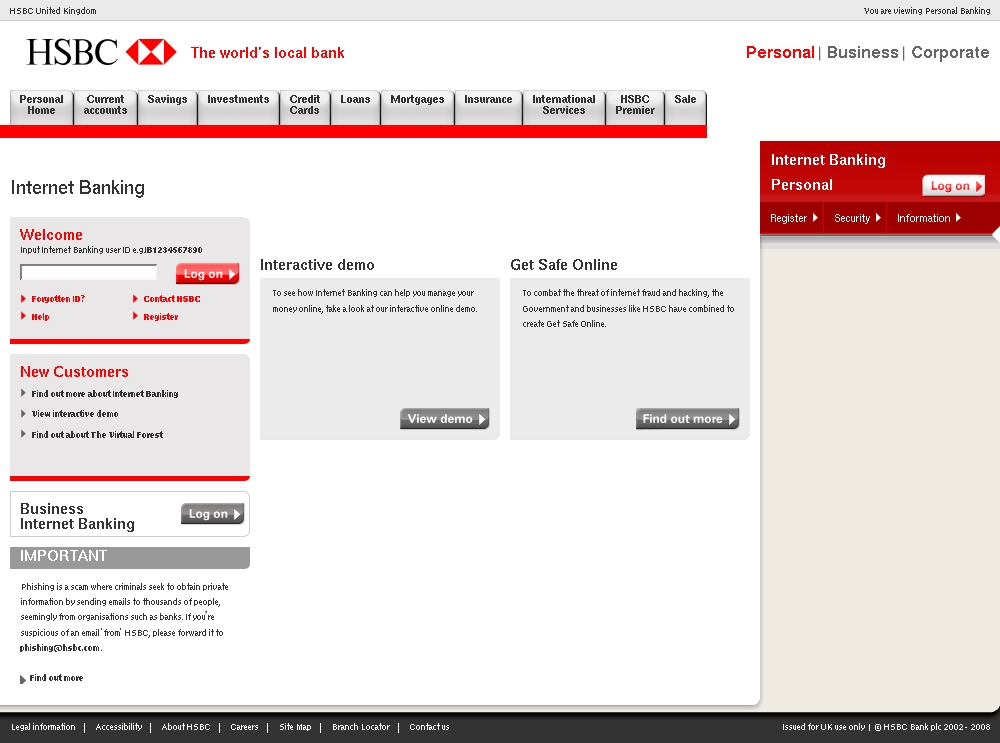Open Careers footer link
This screenshot has height=743, width=1000.
pos(244,726)
